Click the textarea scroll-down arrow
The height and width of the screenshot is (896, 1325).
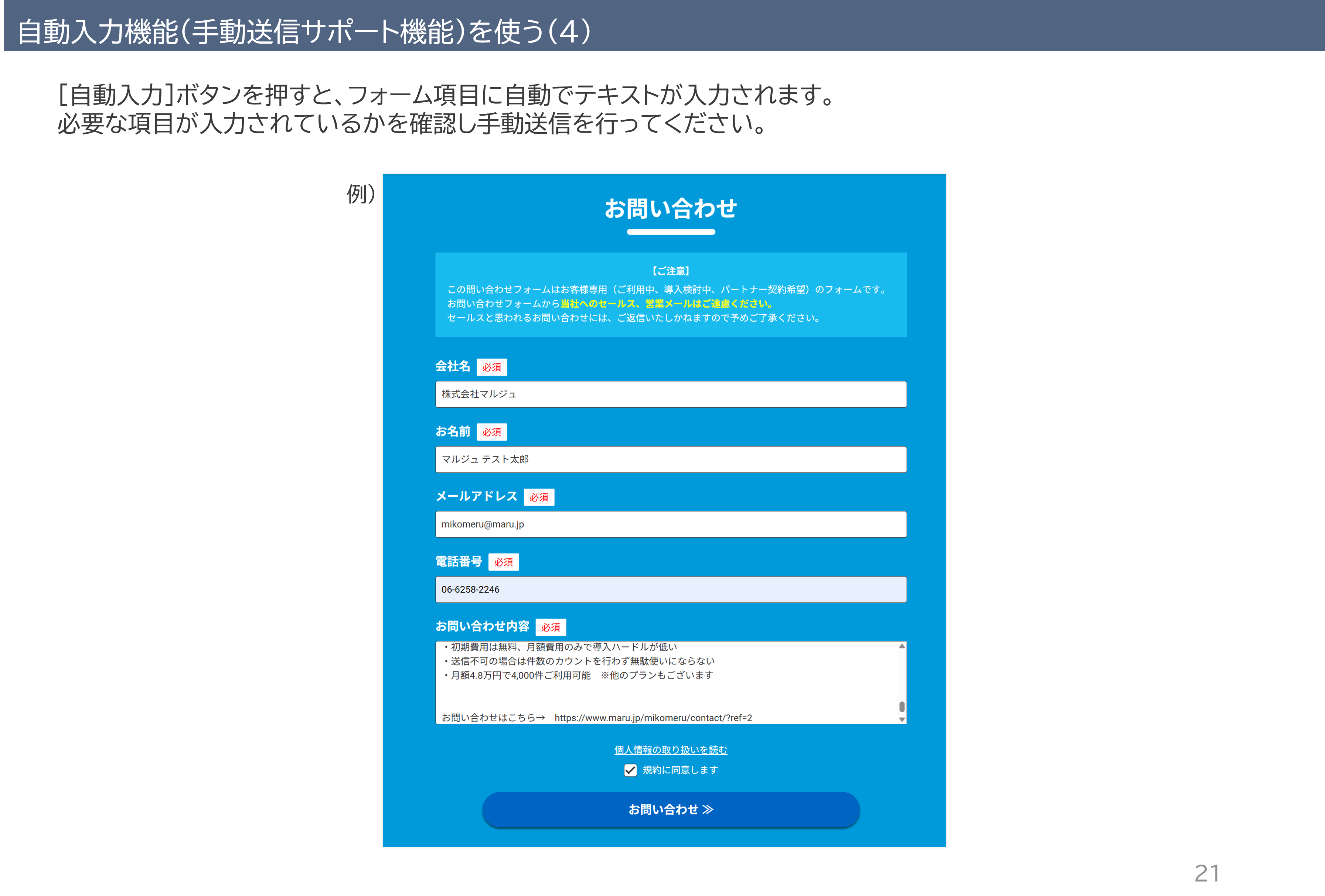click(x=902, y=719)
